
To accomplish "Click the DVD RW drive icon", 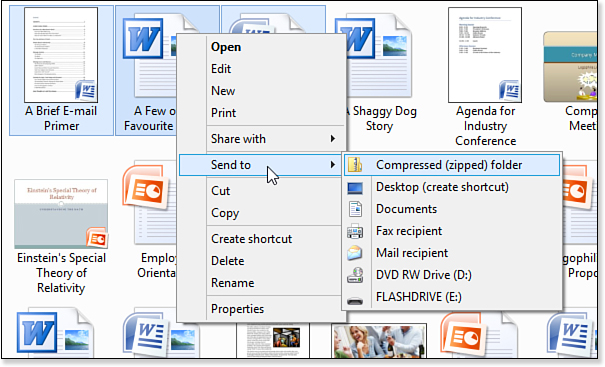I will tap(355, 275).
